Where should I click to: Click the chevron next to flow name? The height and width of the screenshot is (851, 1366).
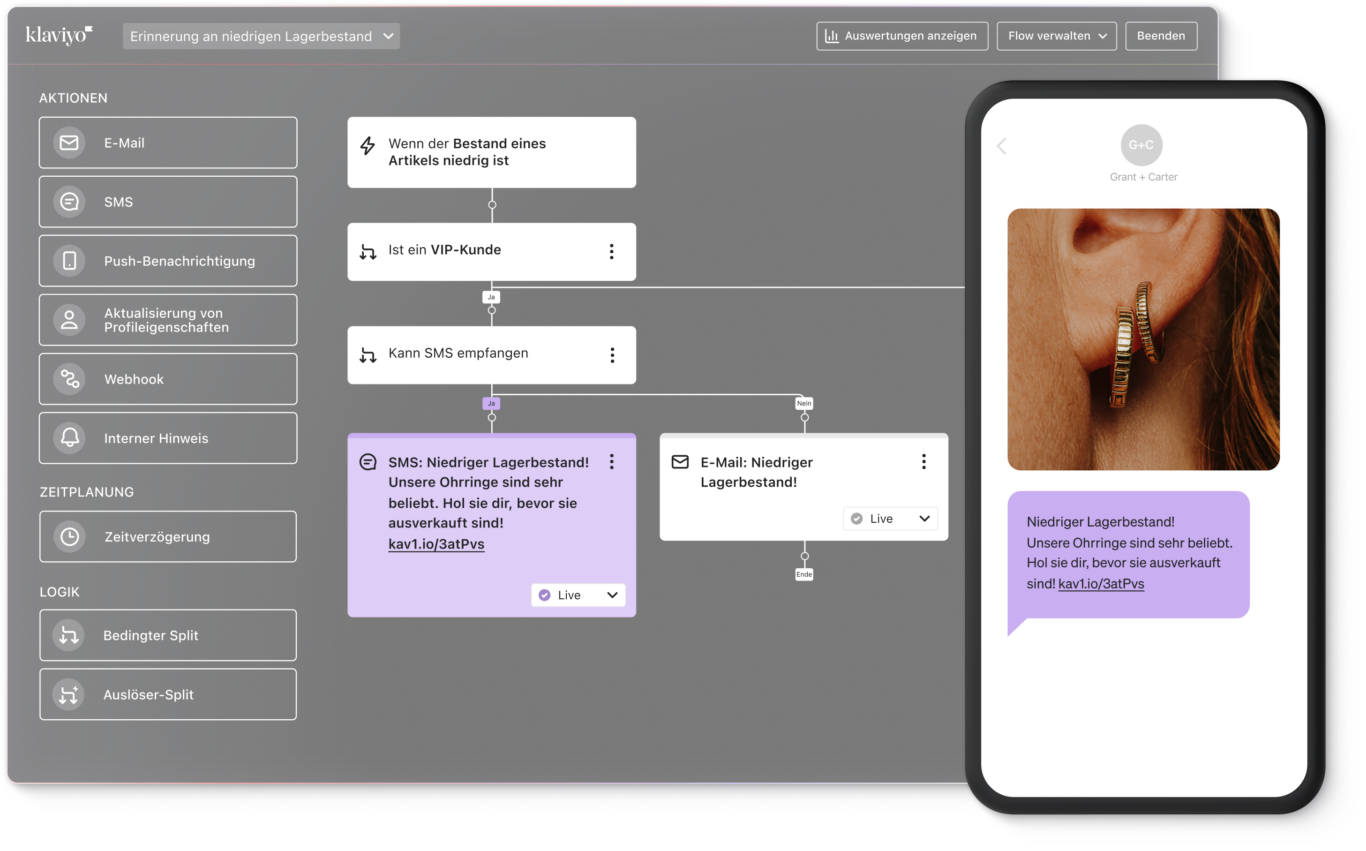pyautogui.click(x=388, y=36)
